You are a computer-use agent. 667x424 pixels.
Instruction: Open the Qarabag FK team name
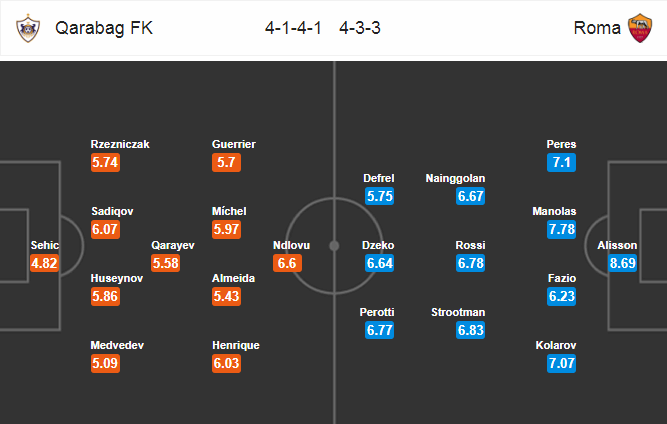(x=104, y=28)
